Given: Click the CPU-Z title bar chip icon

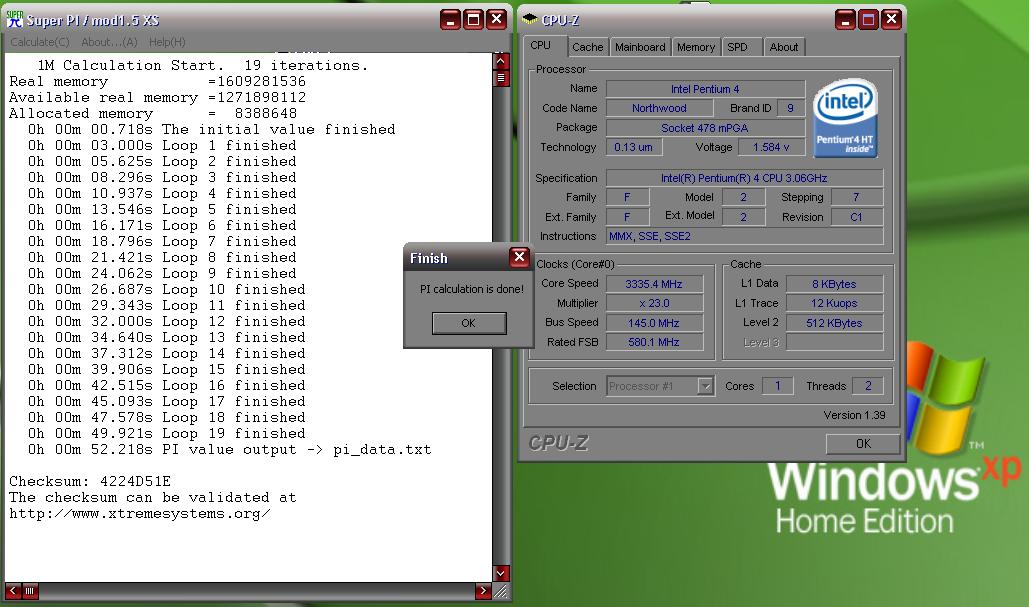Looking at the screenshot, I should click(x=529, y=20).
